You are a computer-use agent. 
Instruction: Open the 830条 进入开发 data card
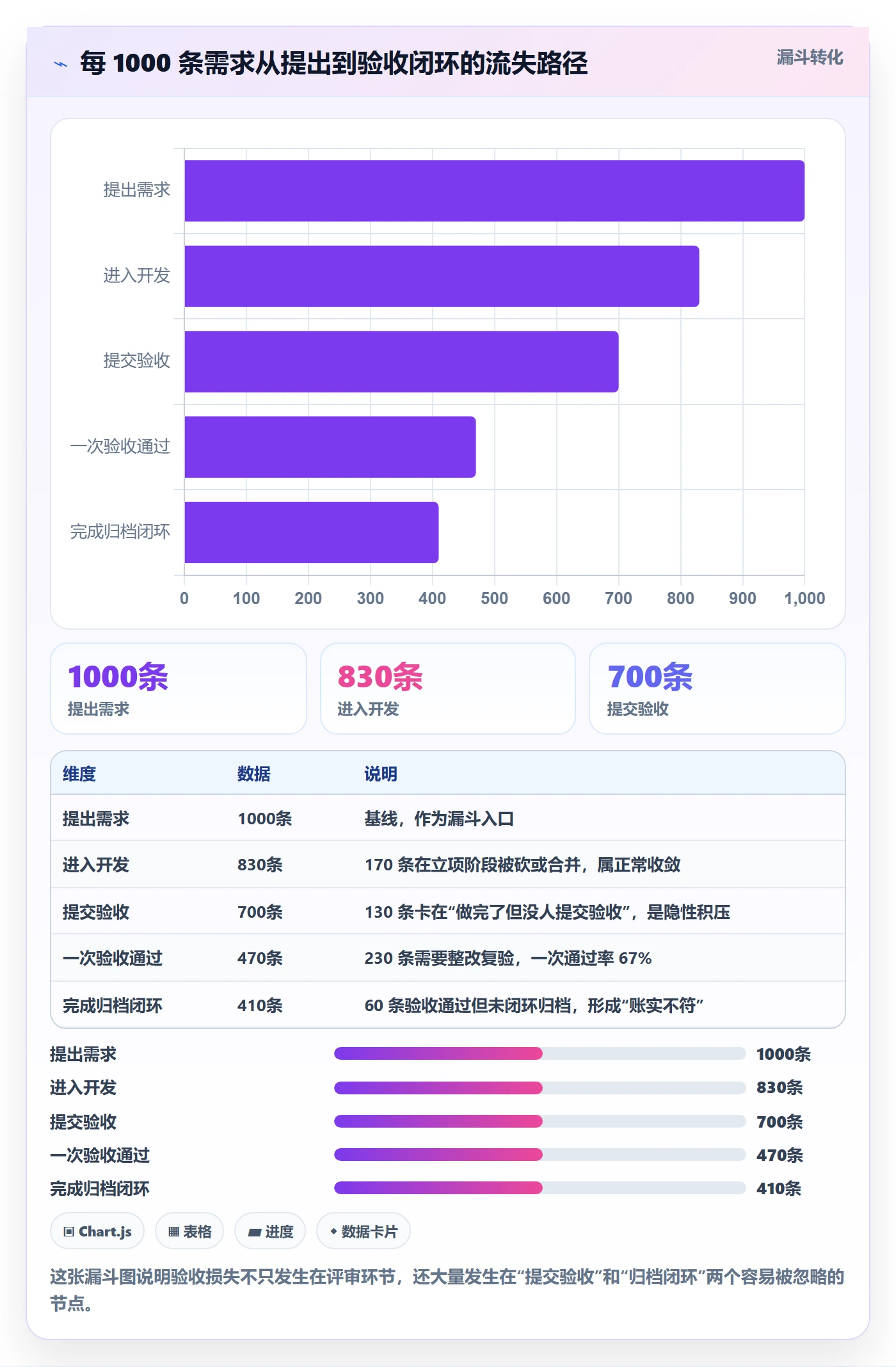pyautogui.click(x=448, y=689)
